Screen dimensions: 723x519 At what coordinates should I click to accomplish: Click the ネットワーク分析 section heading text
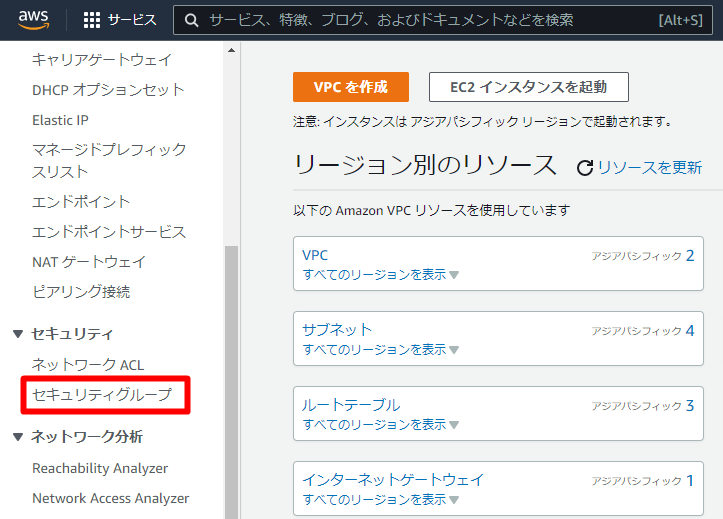pos(87,436)
